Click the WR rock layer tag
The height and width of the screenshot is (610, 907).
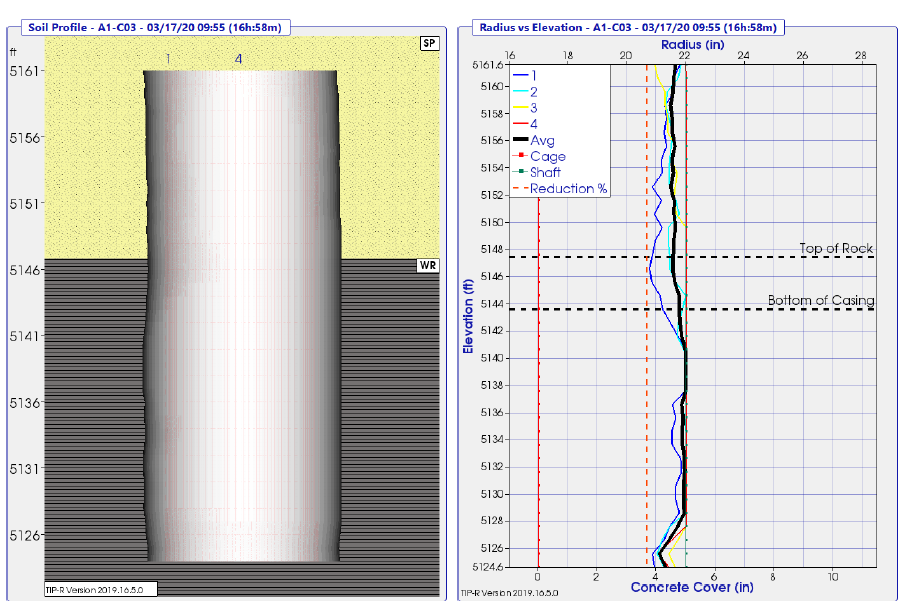tap(428, 266)
